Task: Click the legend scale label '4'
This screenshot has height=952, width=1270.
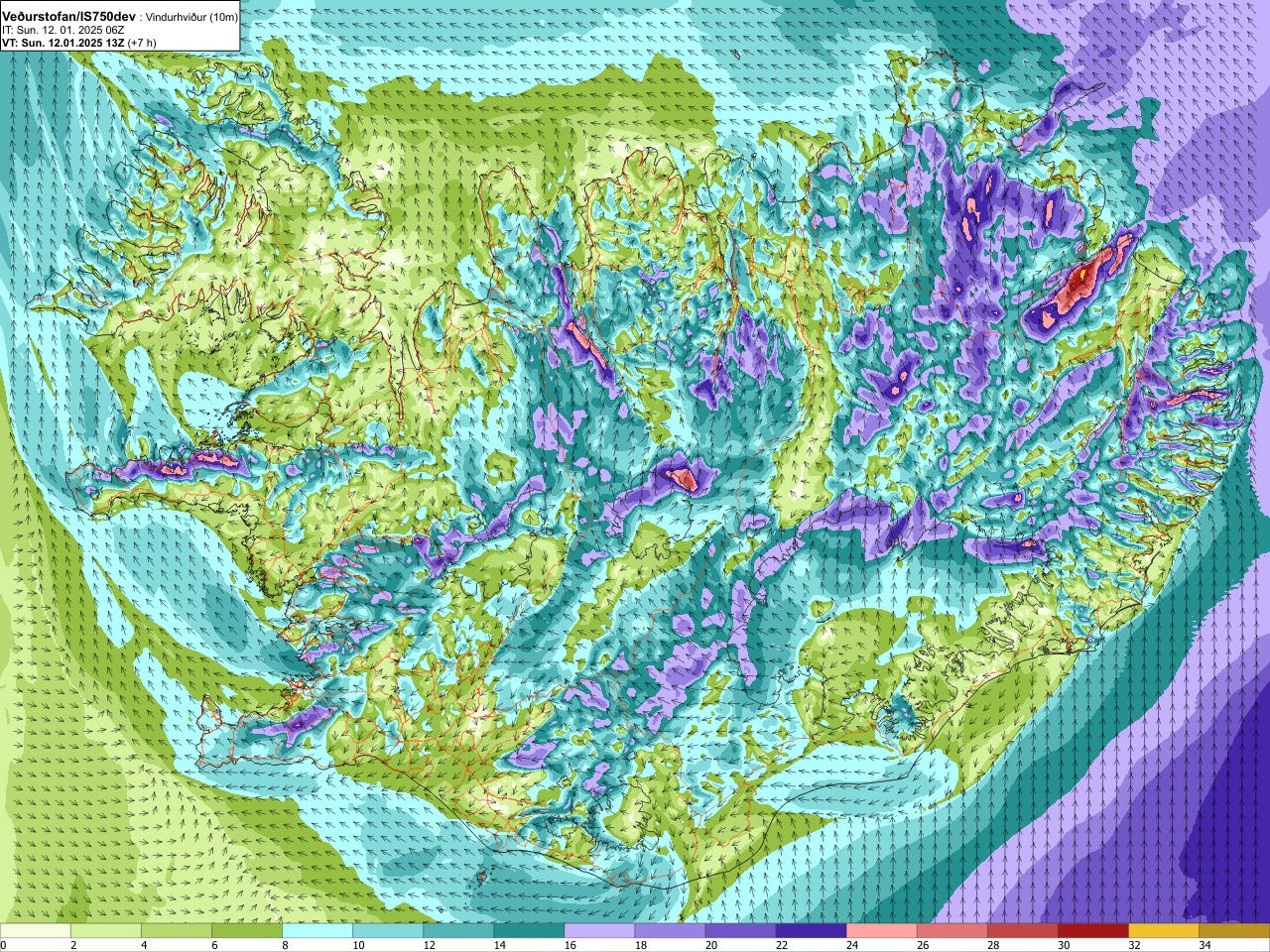Action: [144, 945]
